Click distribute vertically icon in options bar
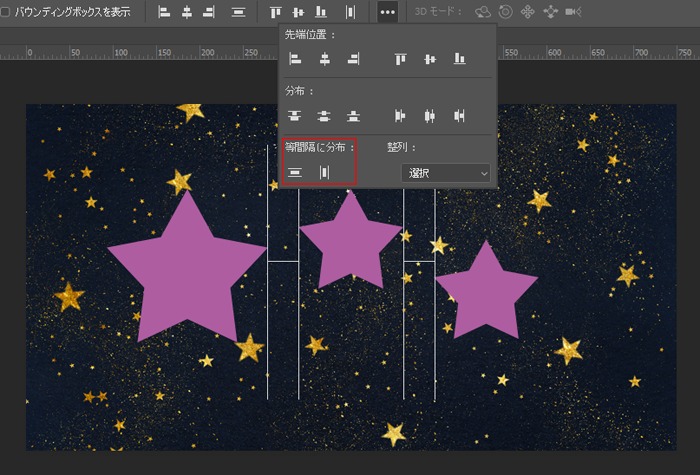The height and width of the screenshot is (475, 700). tap(238, 12)
